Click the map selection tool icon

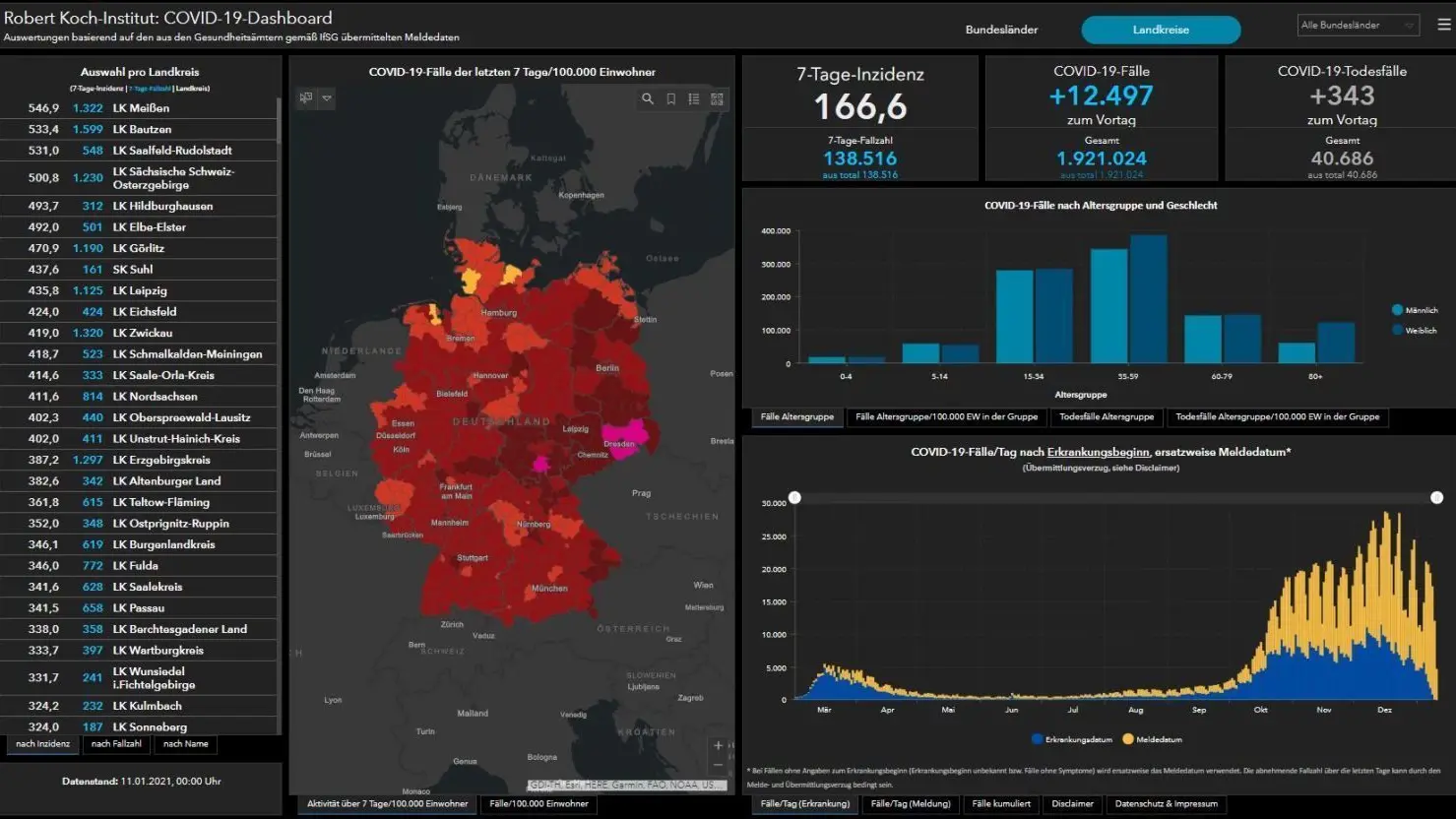tap(306, 98)
